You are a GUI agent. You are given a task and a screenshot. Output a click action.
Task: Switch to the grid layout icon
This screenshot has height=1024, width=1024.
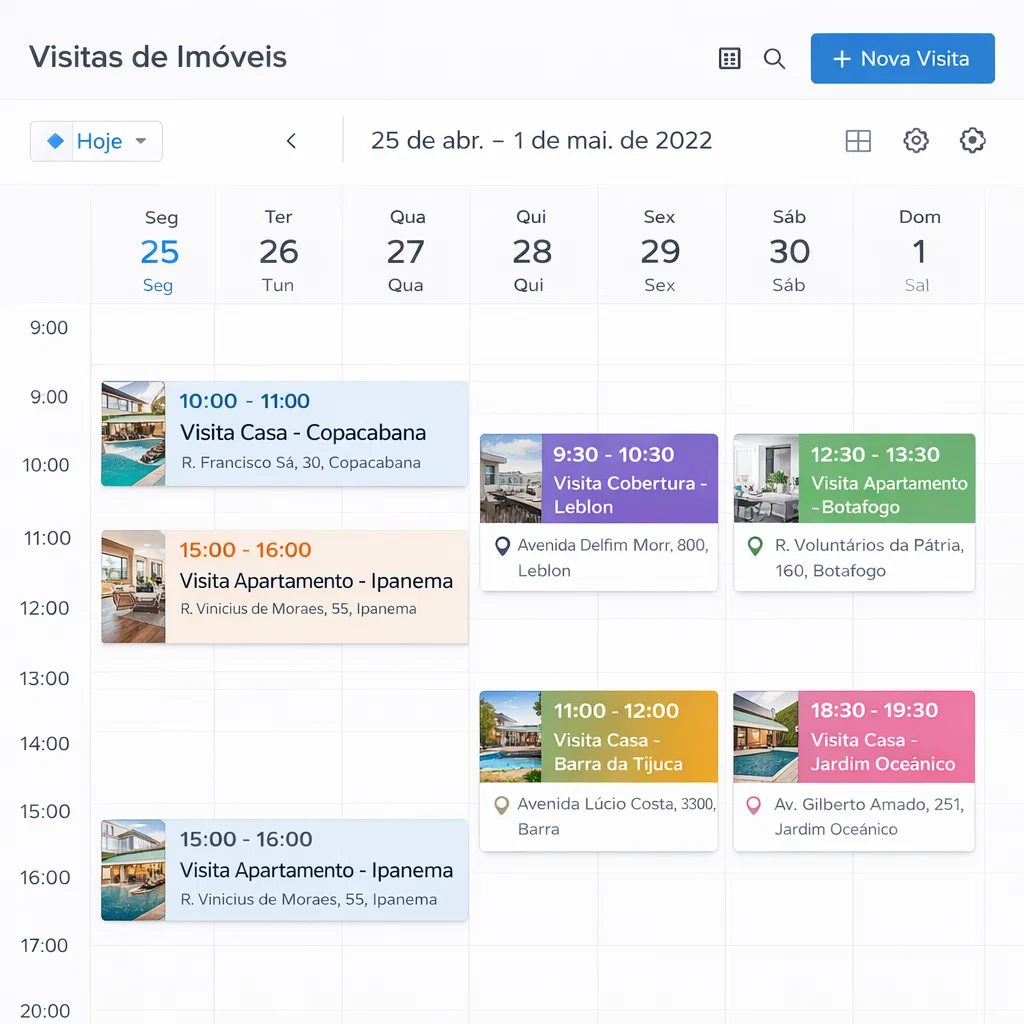858,141
